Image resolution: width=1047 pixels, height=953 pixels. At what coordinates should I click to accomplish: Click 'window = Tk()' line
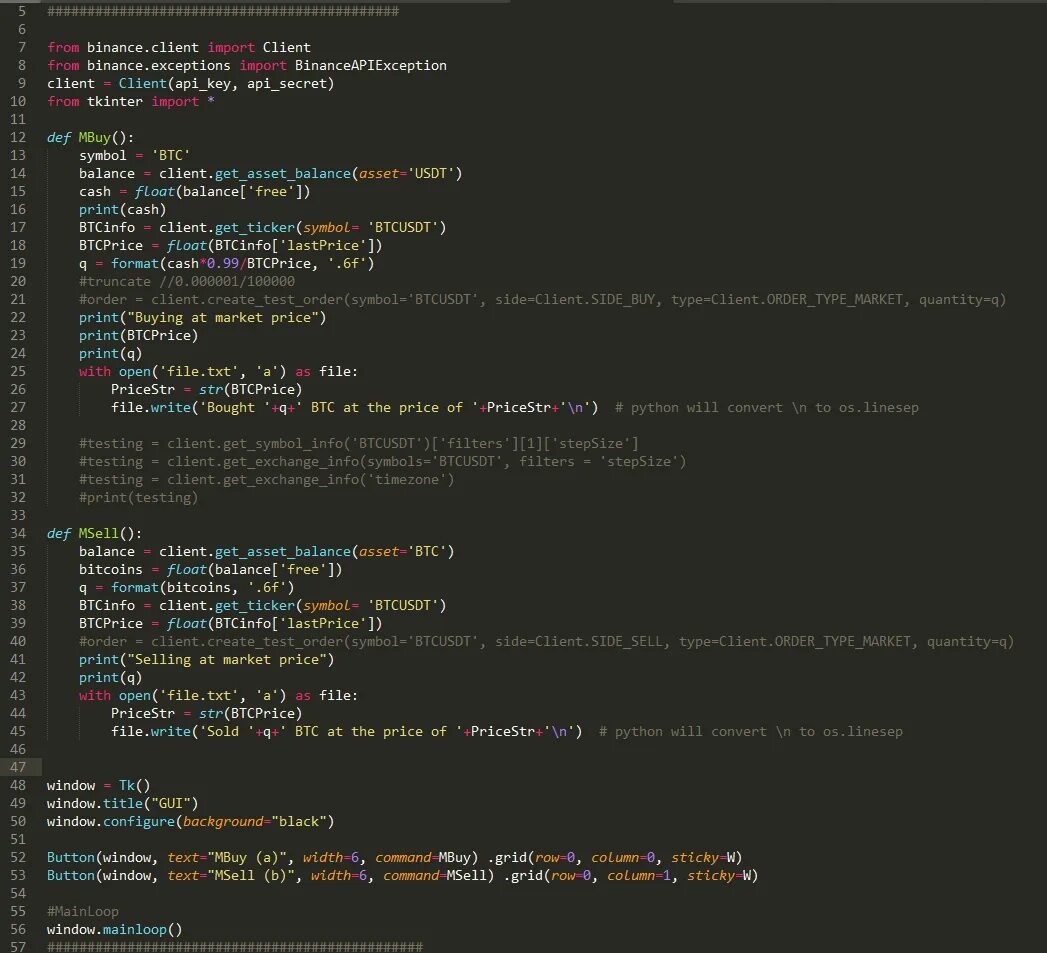click(98, 786)
